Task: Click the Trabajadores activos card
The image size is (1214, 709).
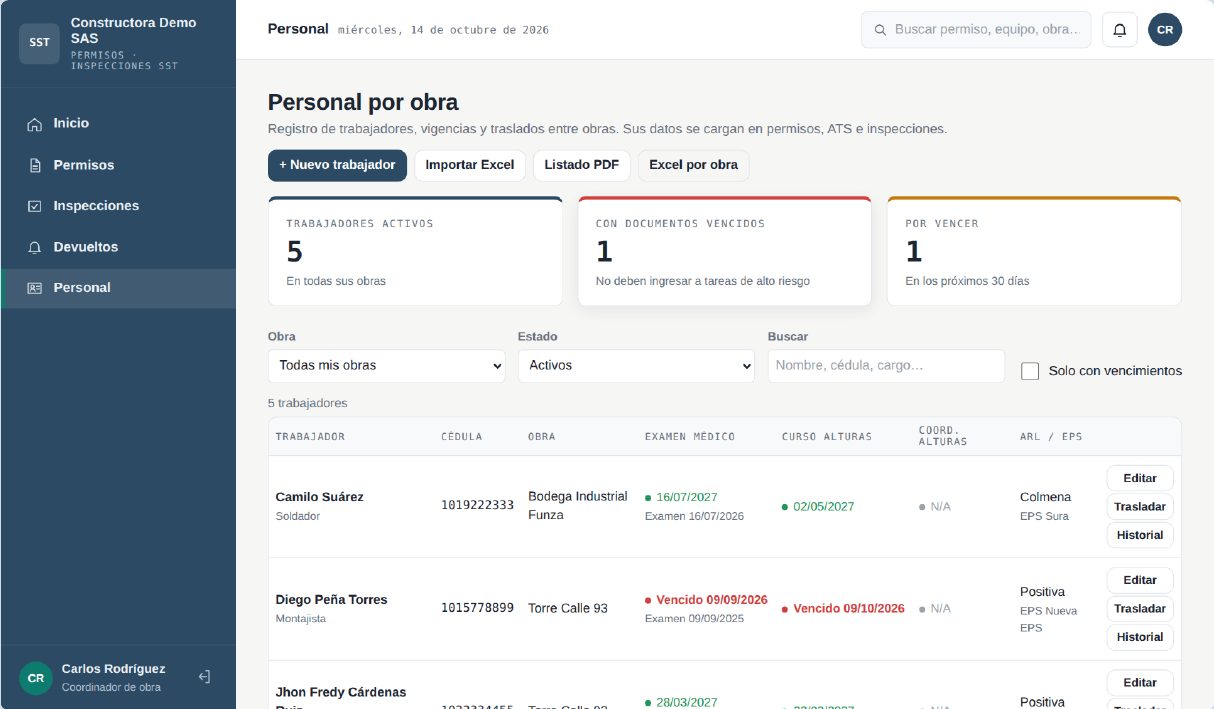Action: click(415, 251)
